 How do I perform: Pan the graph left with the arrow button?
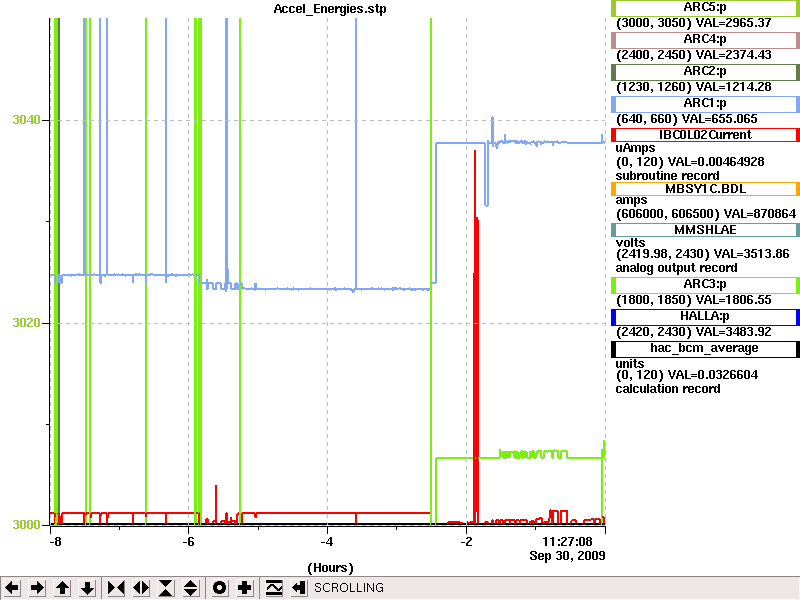tap(12, 588)
